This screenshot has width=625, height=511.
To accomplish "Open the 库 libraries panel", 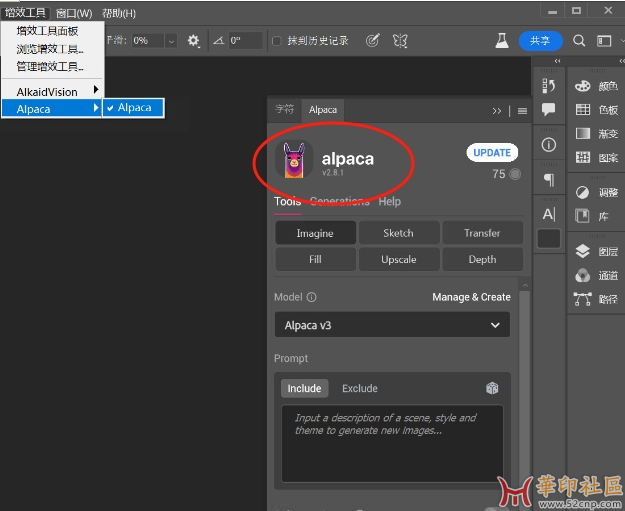I will (592, 216).
